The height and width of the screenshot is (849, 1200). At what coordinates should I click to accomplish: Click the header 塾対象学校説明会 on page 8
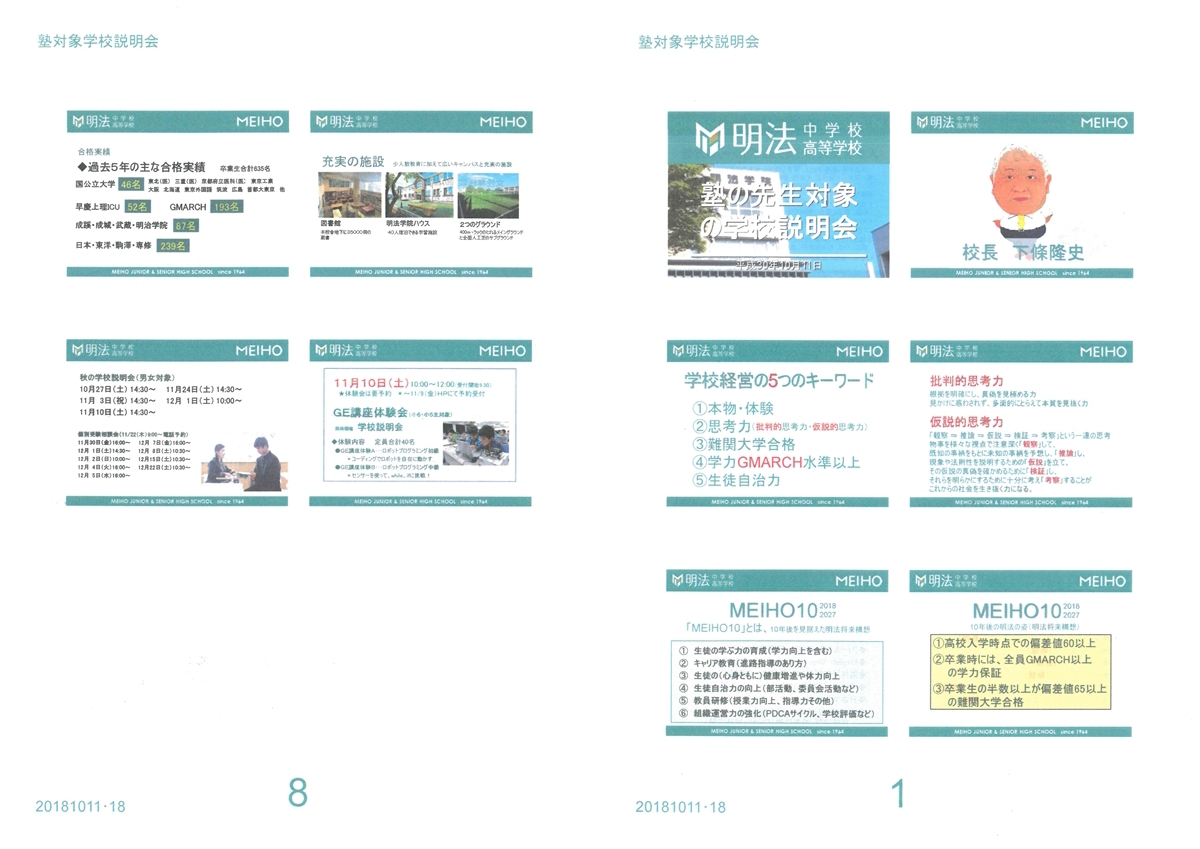[98, 42]
